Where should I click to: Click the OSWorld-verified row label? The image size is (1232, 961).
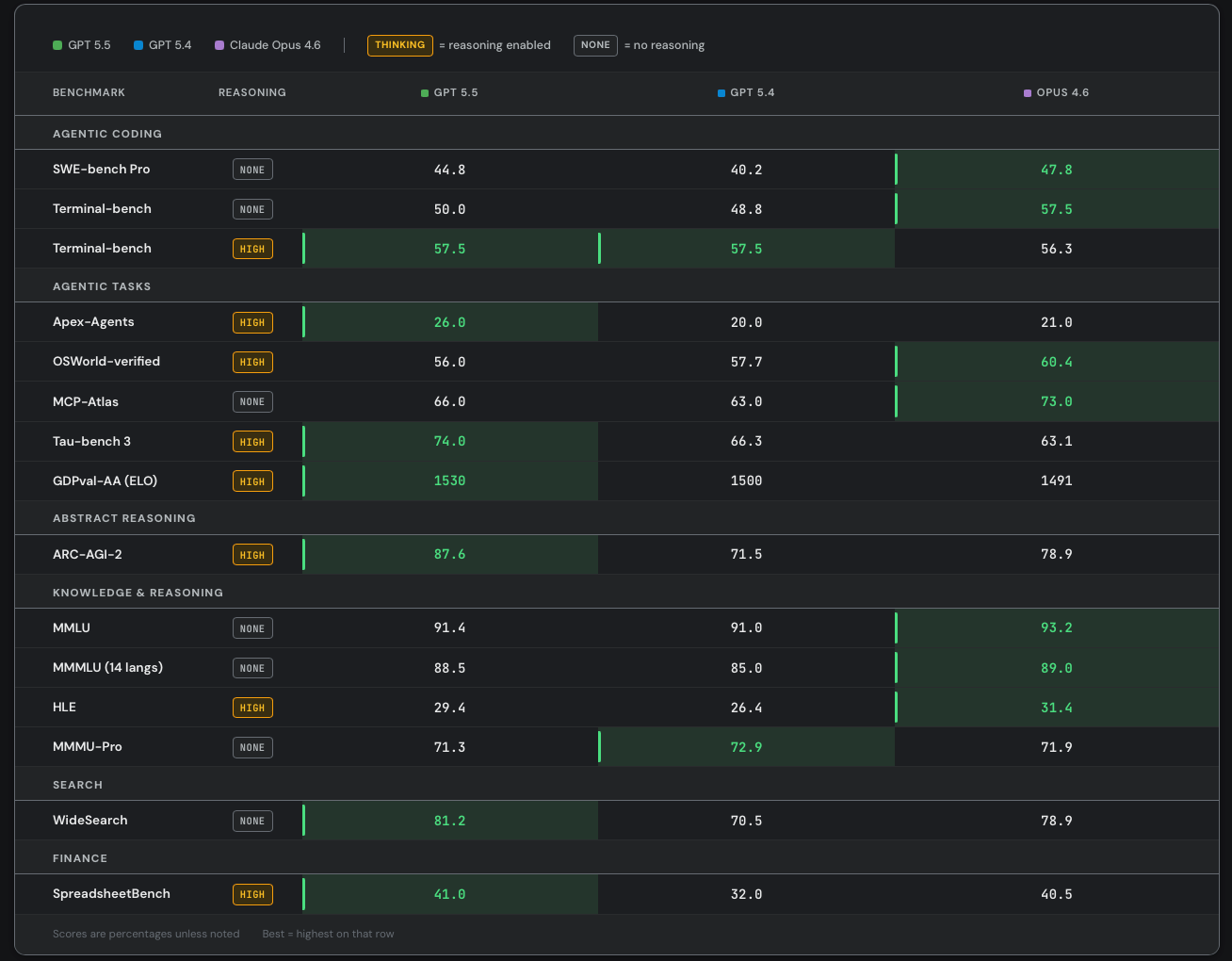pos(106,362)
